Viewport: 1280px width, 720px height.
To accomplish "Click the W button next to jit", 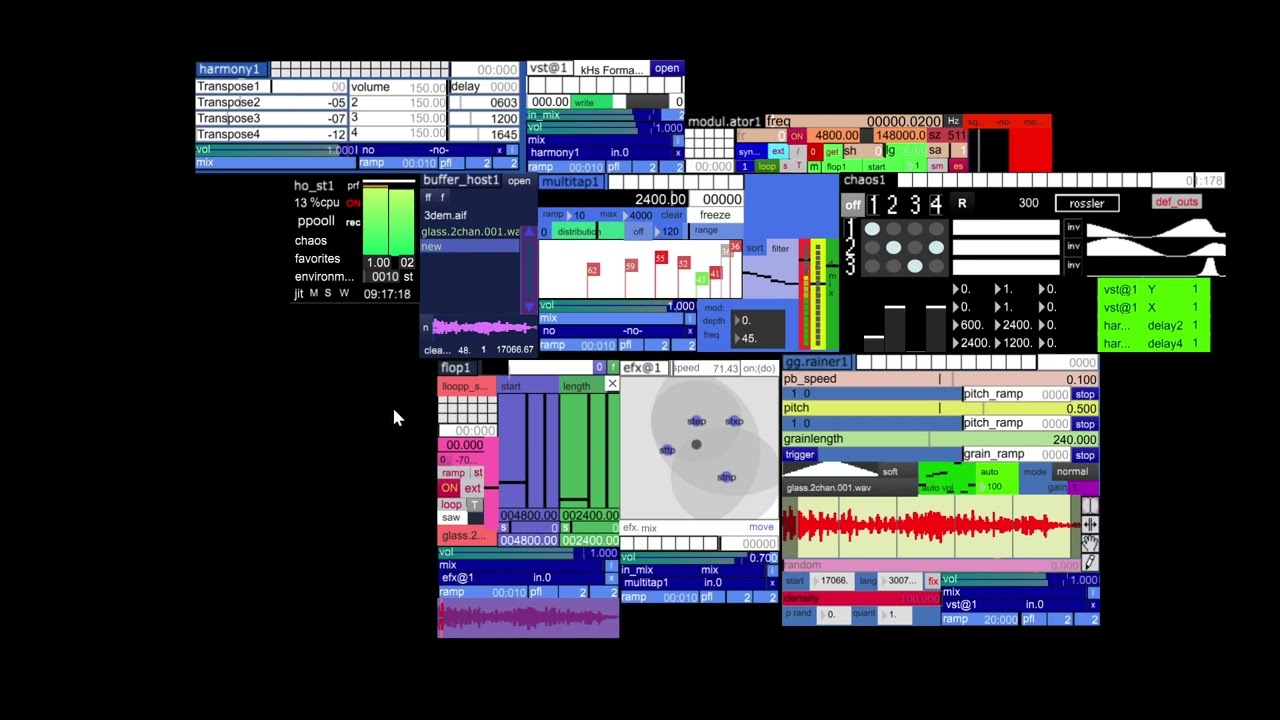I will point(344,293).
